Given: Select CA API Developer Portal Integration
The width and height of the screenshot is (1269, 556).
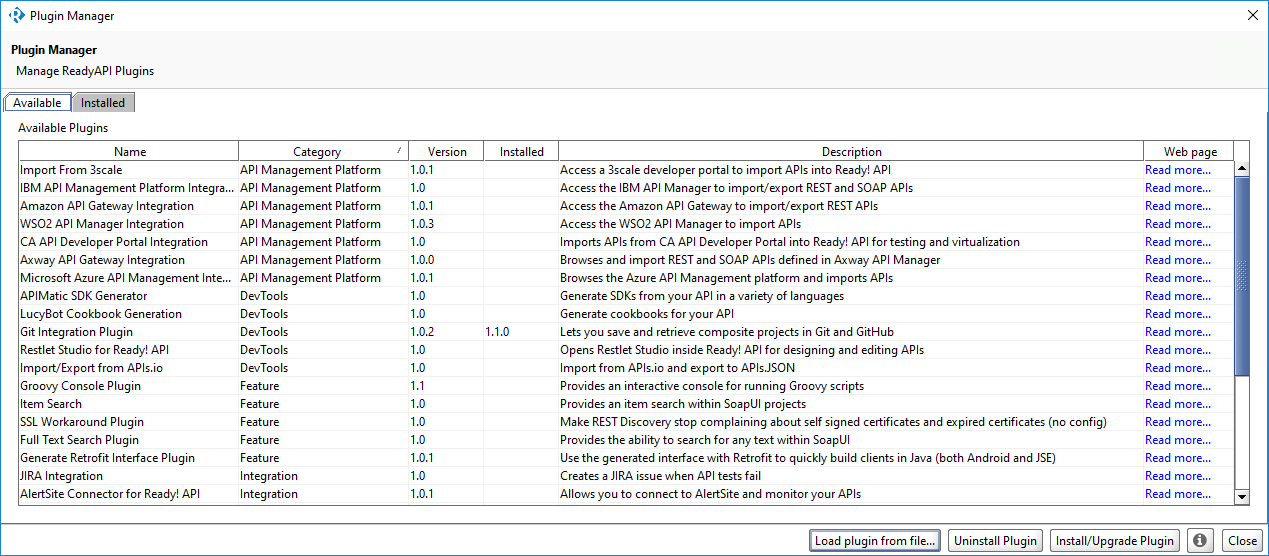Looking at the screenshot, I should tap(626, 242).
